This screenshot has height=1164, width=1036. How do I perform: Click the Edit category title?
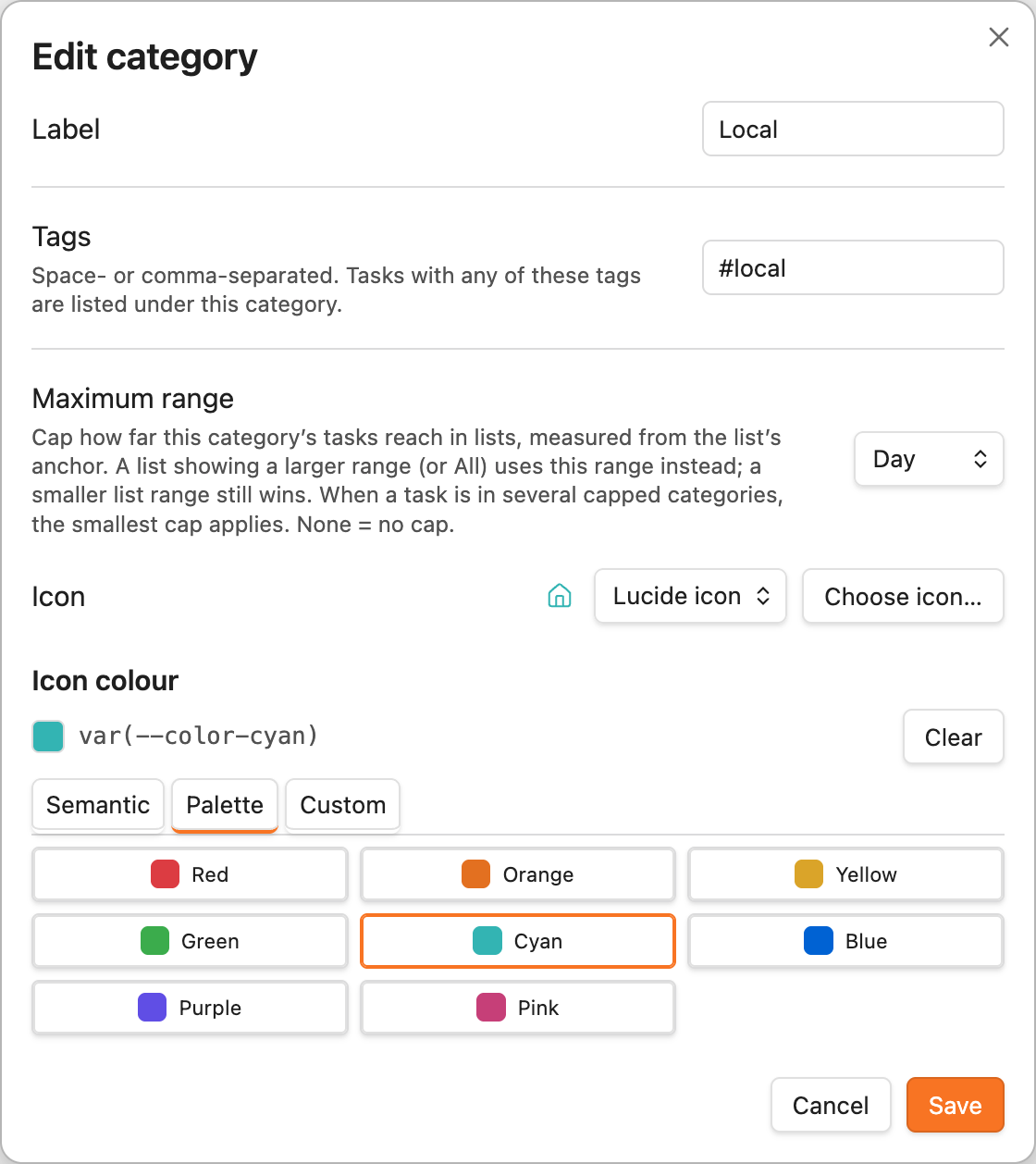click(145, 57)
